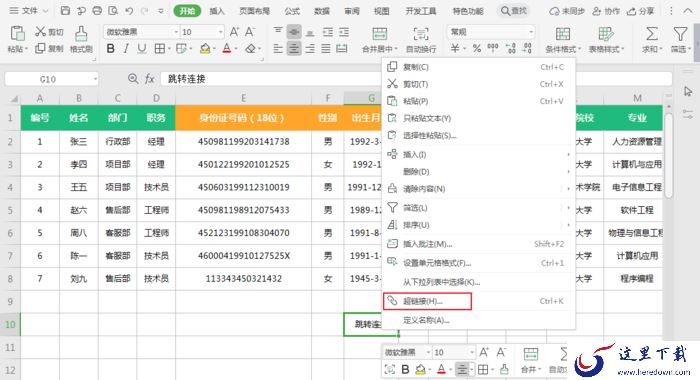Screen dimensions: 700x380
Task: Toggle center horizontal alignment in ribbon
Action: point(294,49)
